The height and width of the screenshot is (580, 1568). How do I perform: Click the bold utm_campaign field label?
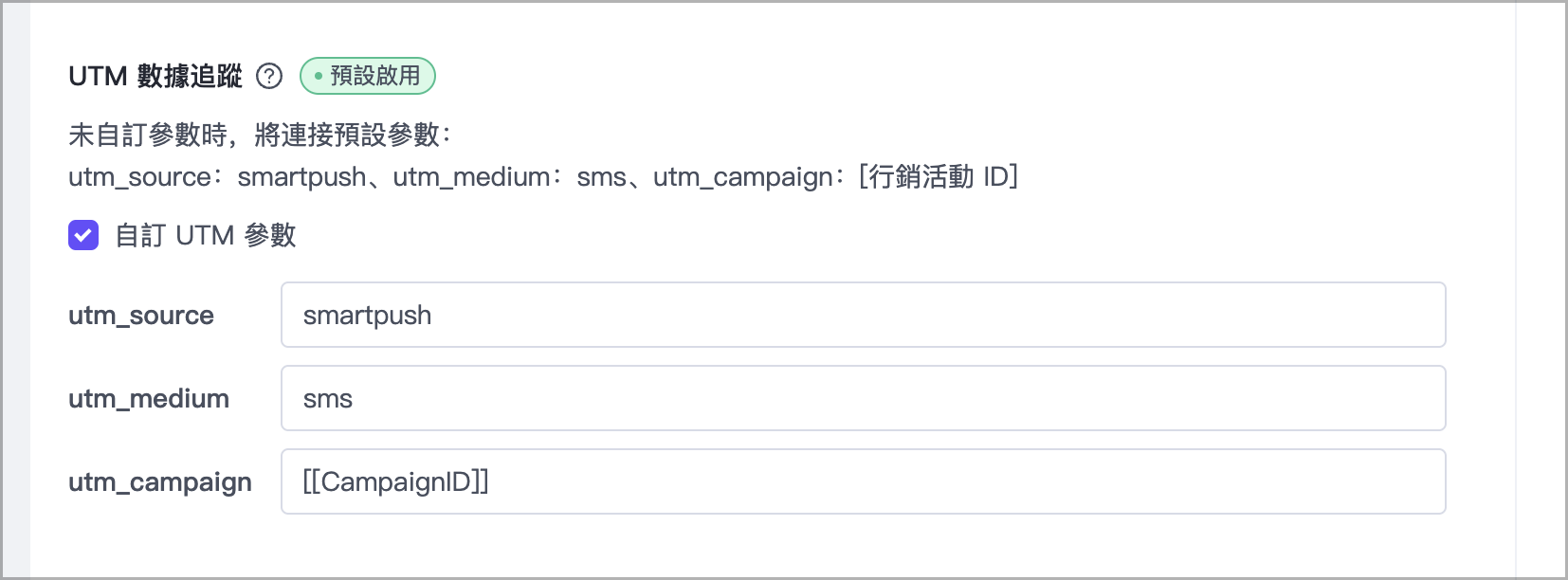point(160,482)
